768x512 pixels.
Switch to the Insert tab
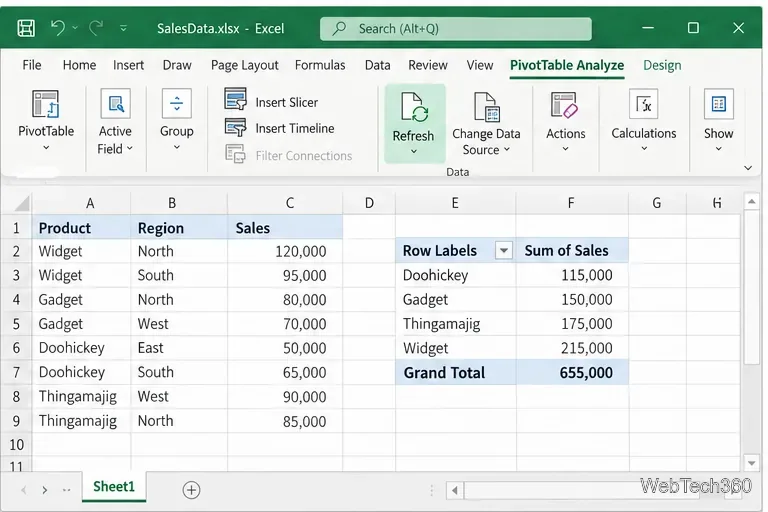[x=128, y=65]
